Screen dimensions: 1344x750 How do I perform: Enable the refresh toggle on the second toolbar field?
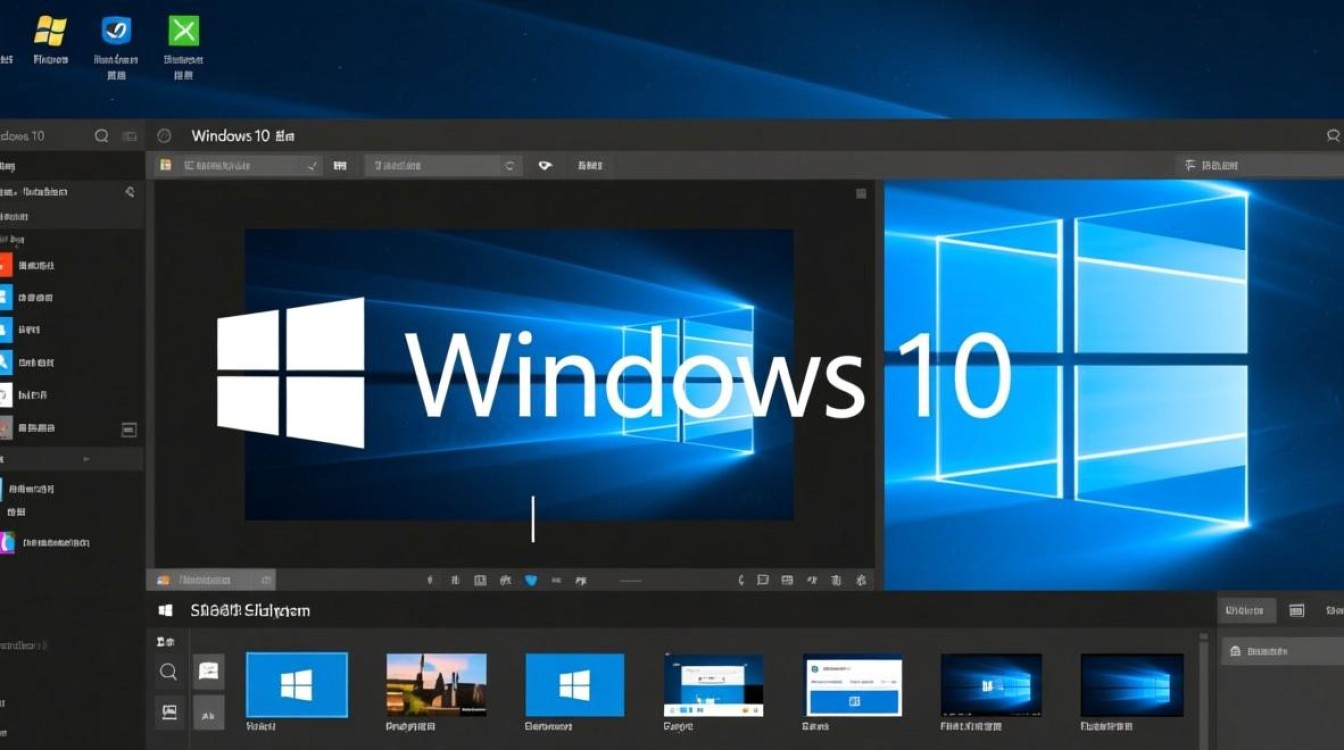point(510,165)
